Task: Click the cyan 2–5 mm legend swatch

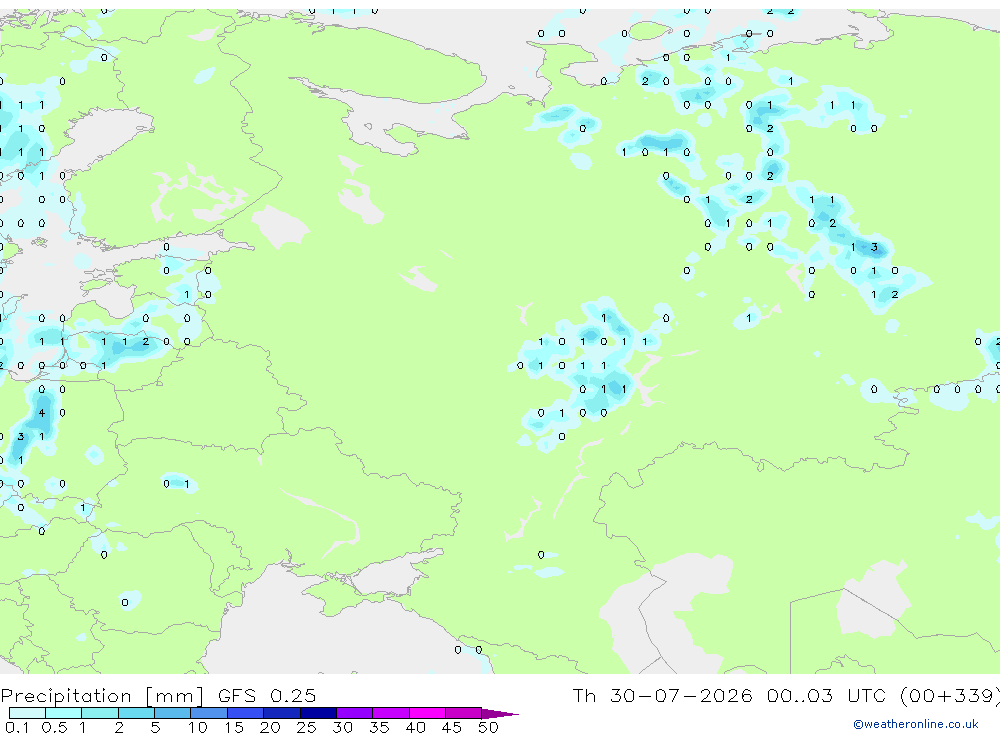Action: click(136, 713)
